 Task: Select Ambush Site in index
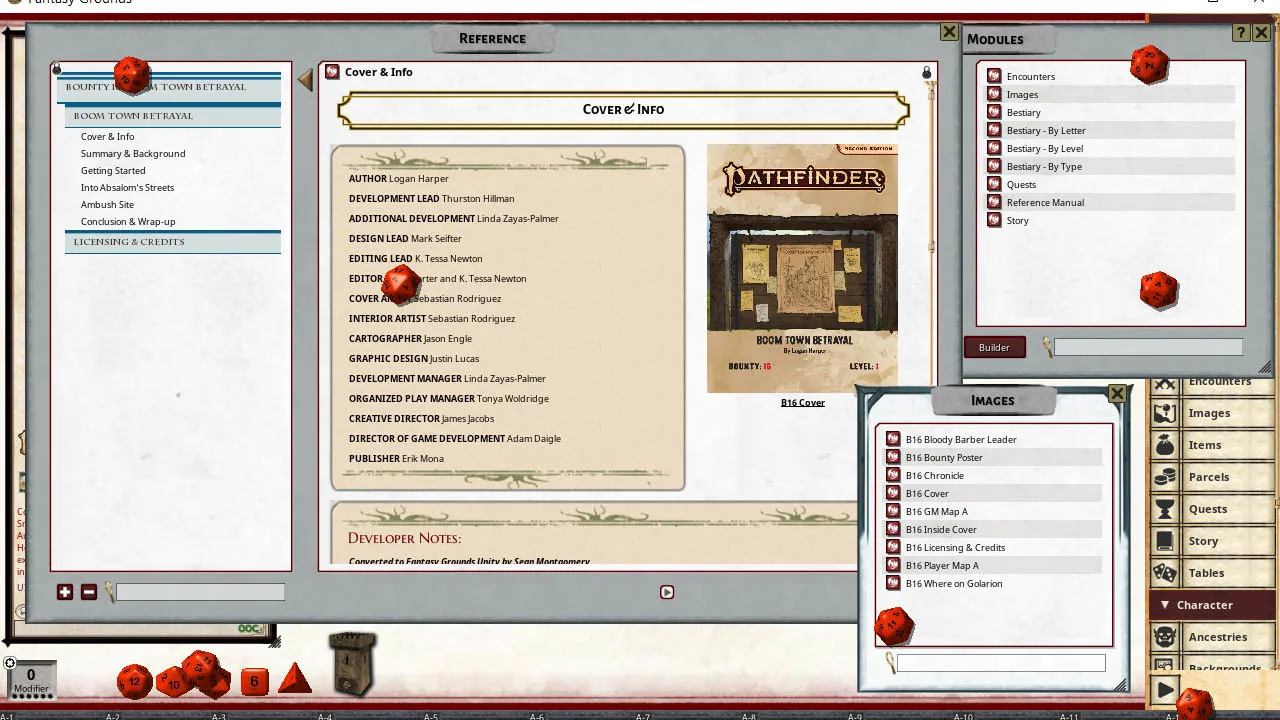point(107,205)
